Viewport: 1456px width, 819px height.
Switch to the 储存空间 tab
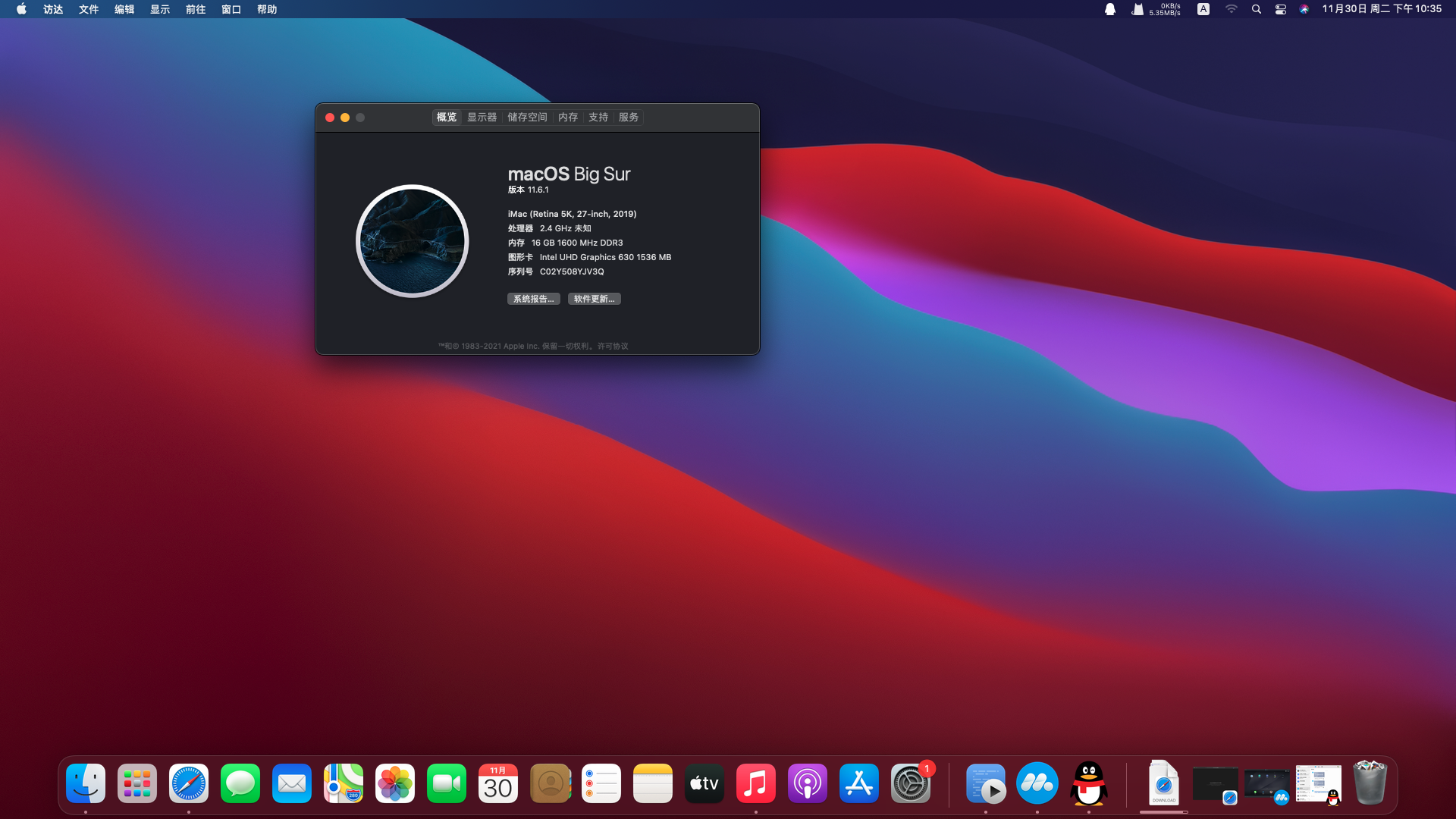[x=527, y=117]
